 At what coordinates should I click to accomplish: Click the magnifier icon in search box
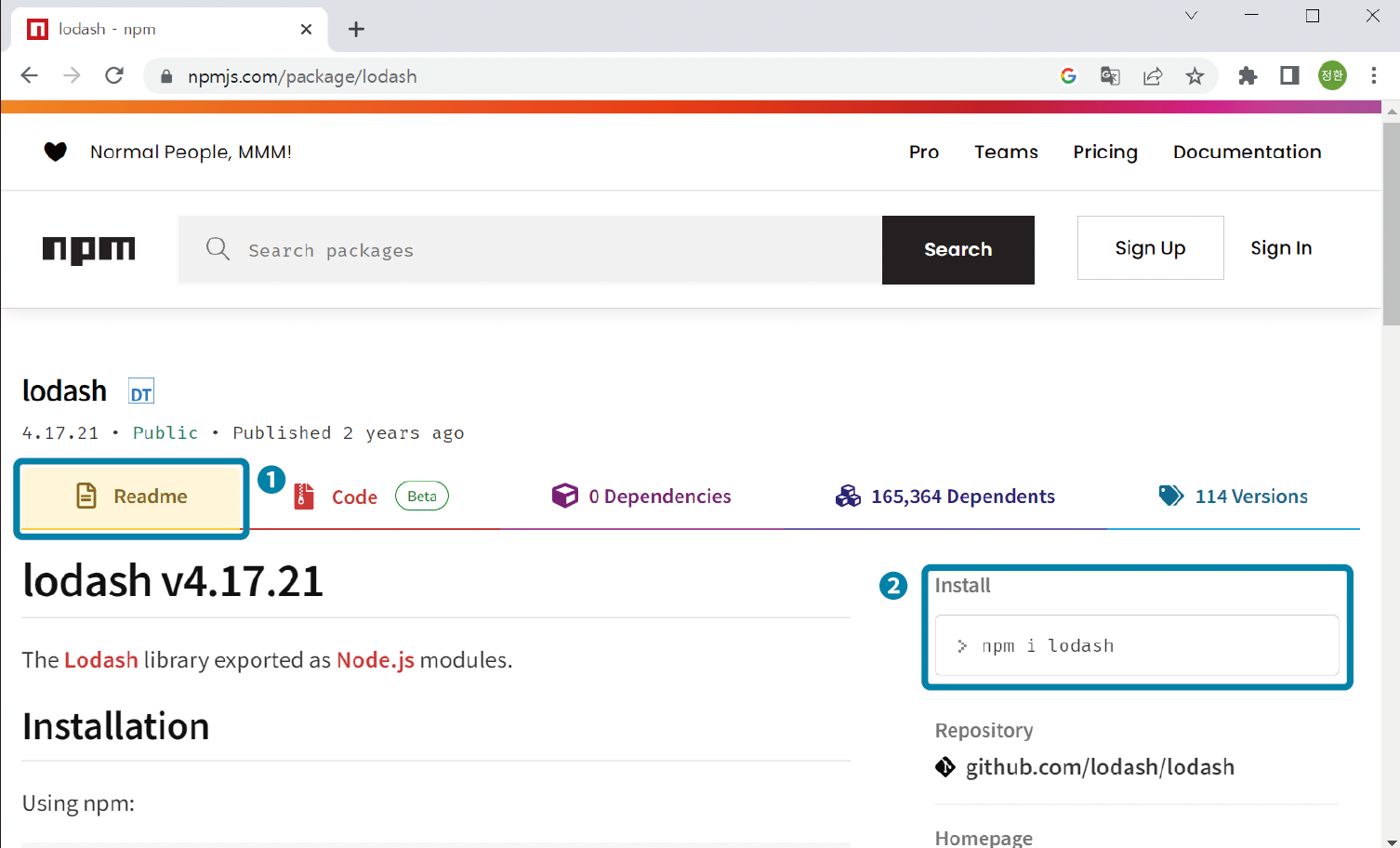[x=218, y=249]
